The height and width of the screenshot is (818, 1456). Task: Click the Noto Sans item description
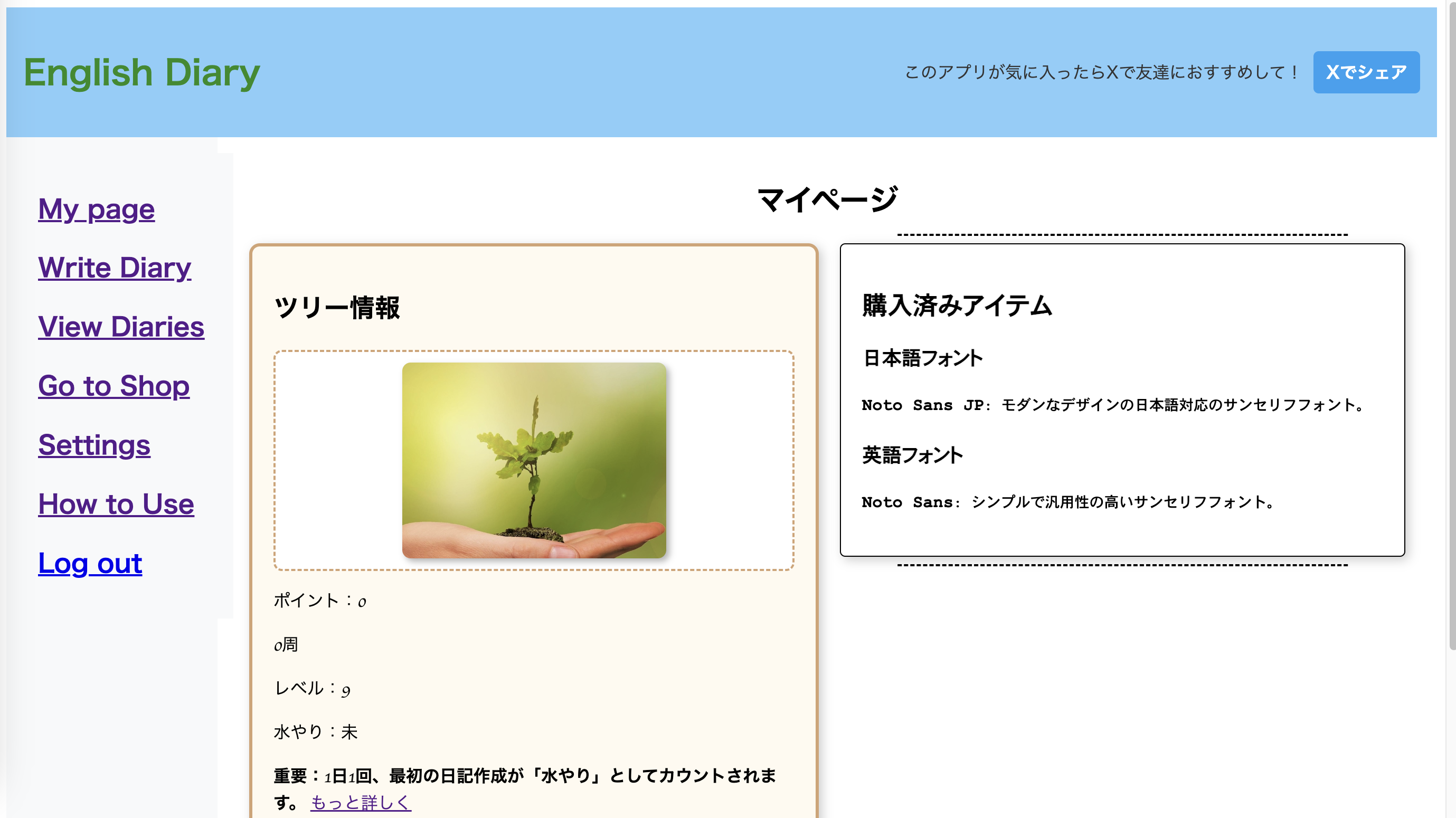[1069, 502]
